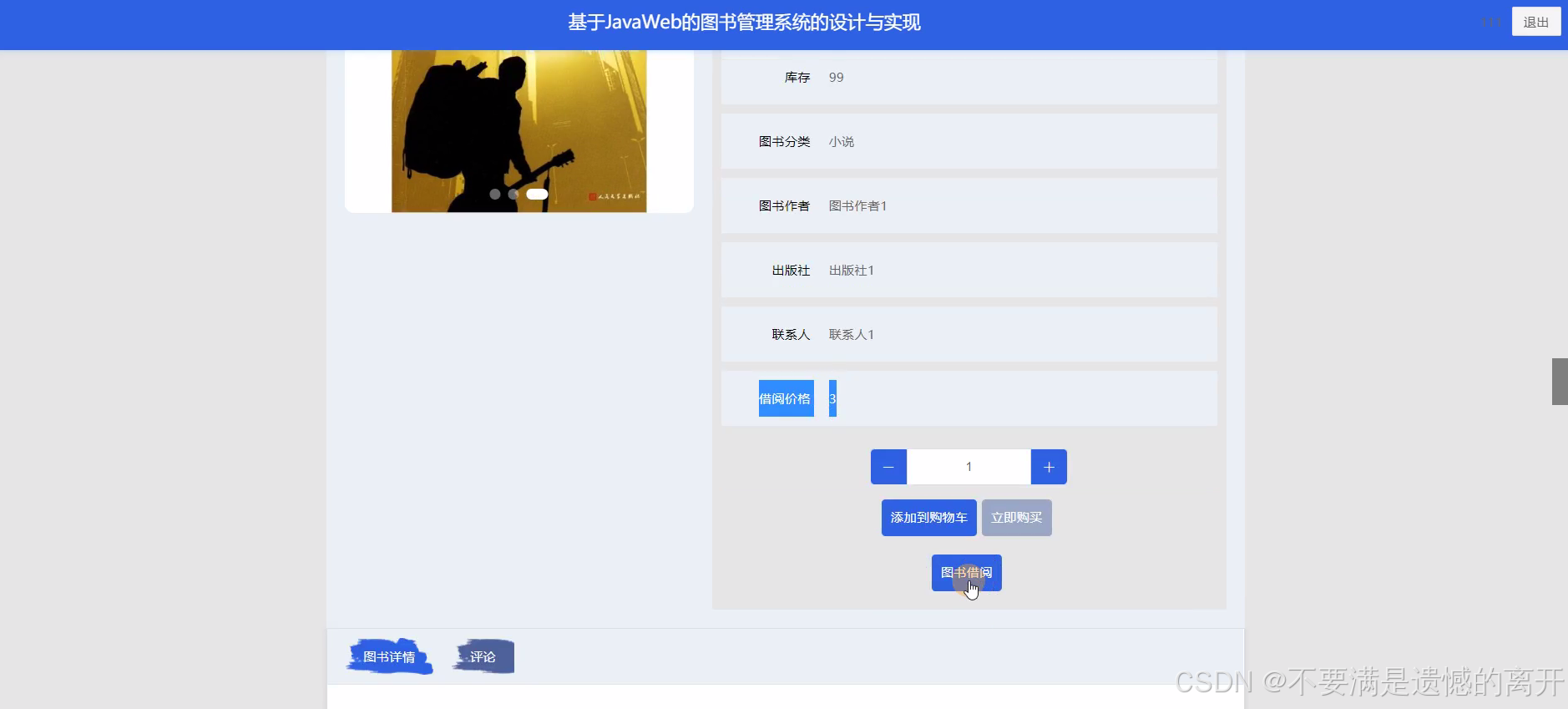
Task: Click the value 联系人1
Action: [x=851, y=335]
